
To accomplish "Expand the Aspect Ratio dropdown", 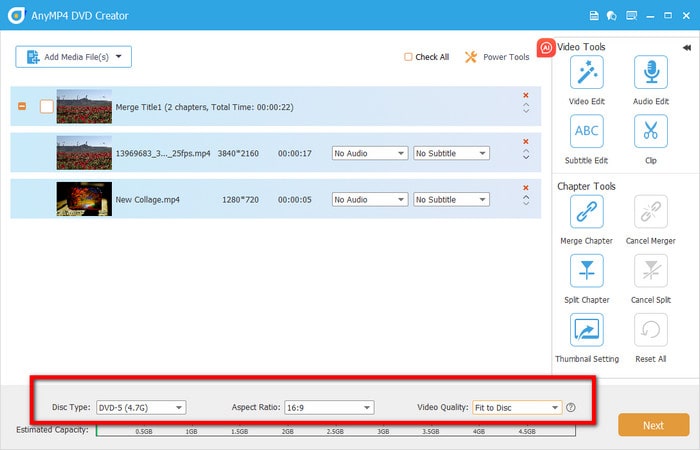I will point(328,407).
